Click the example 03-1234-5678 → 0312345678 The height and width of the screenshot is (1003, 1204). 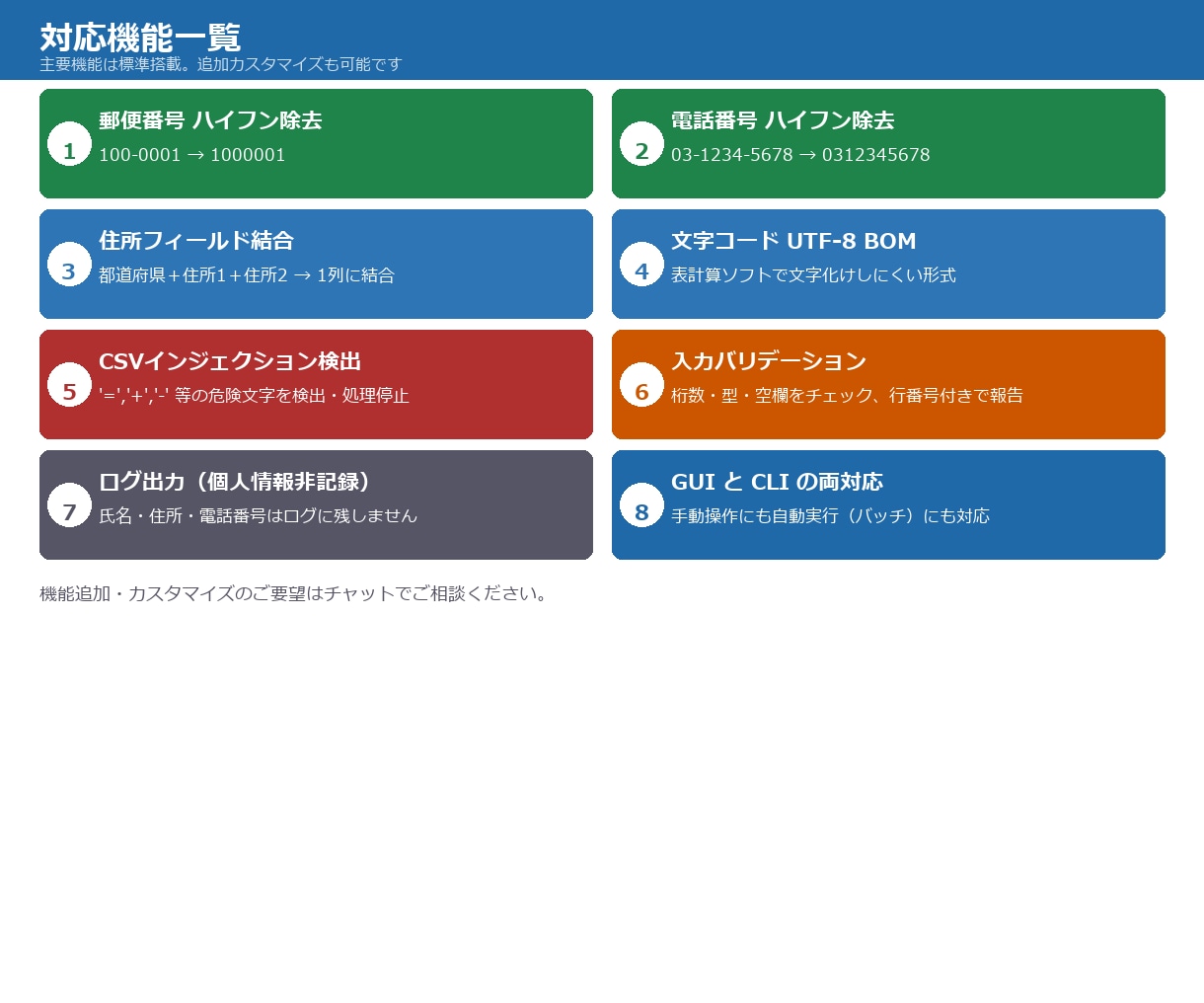(800, 155)
